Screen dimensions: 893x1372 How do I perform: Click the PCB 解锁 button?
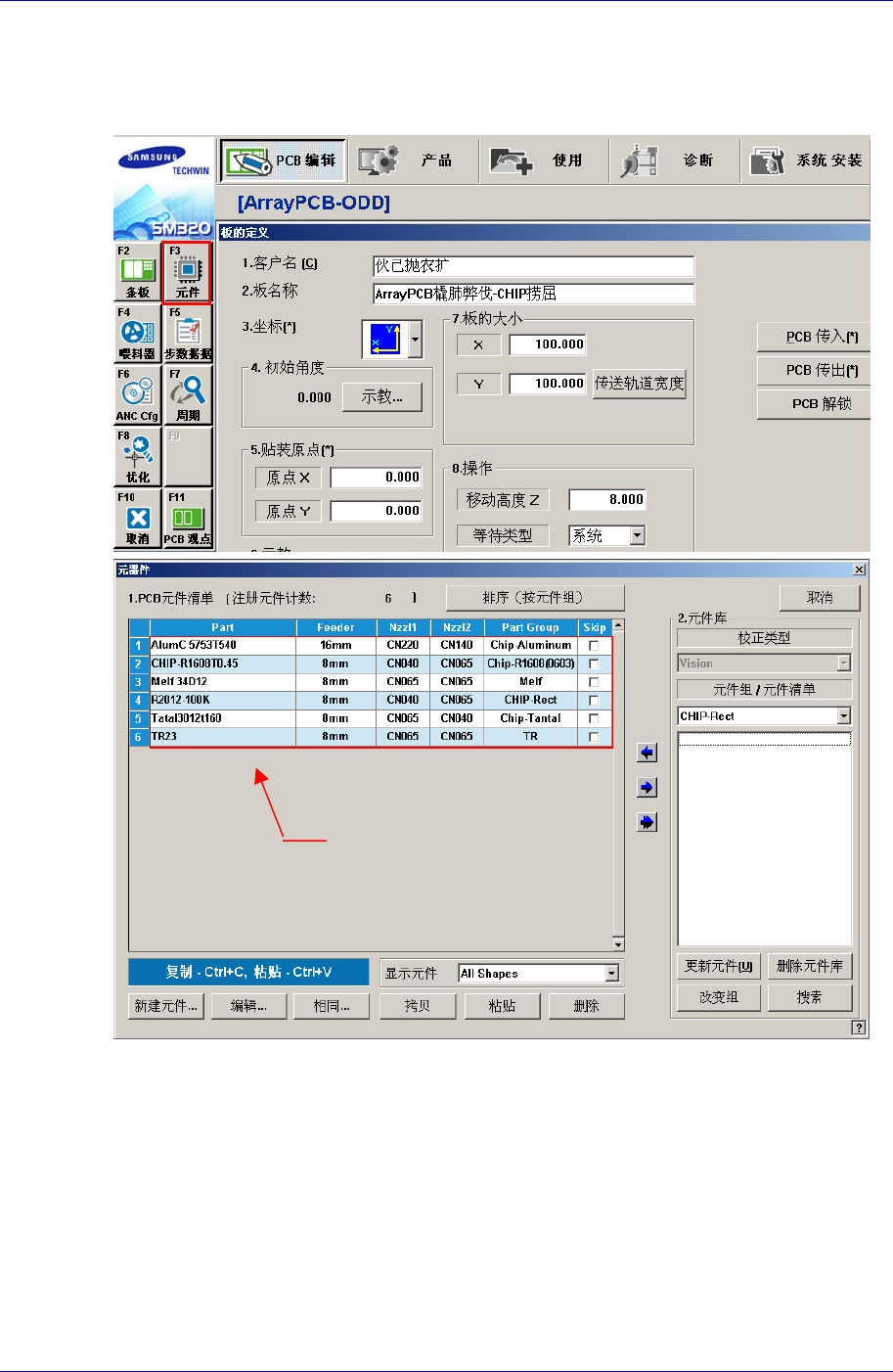[814, 403]
